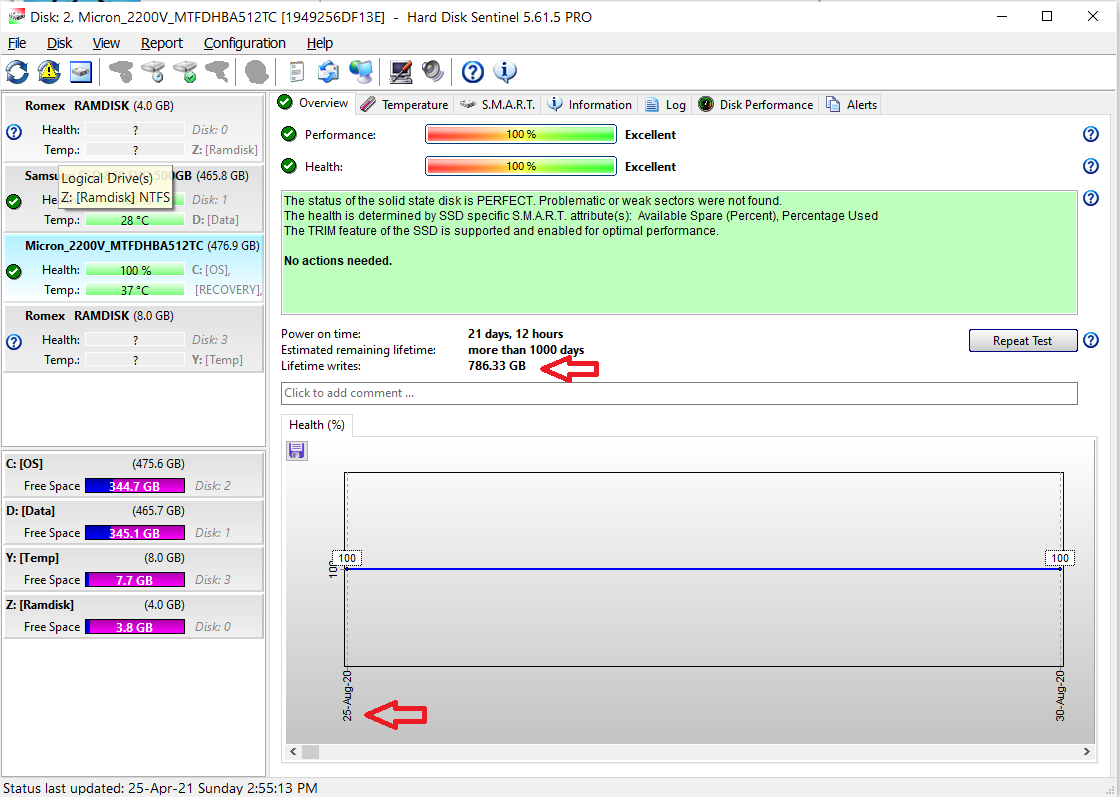Switch to the Log tab
The image size is (1120, 797).
click(x=665, y=104)
